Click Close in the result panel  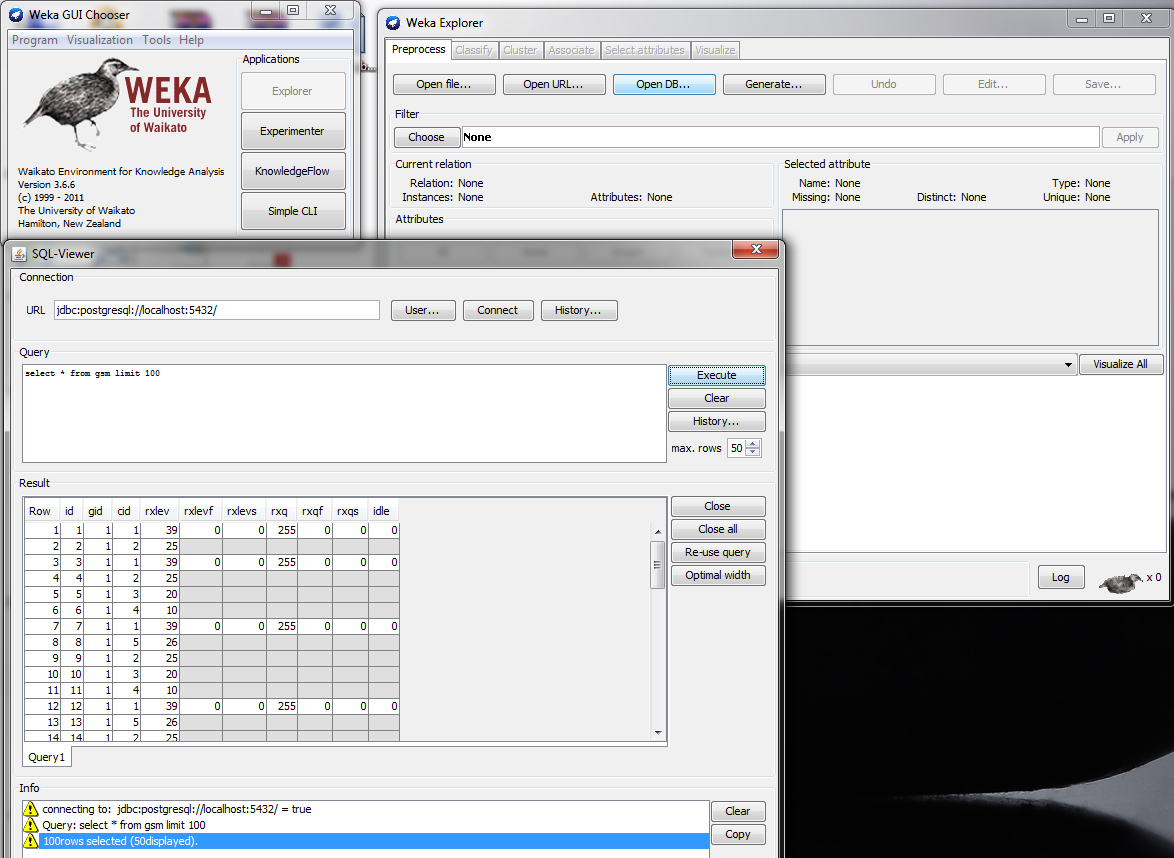(x=718, y=506)
